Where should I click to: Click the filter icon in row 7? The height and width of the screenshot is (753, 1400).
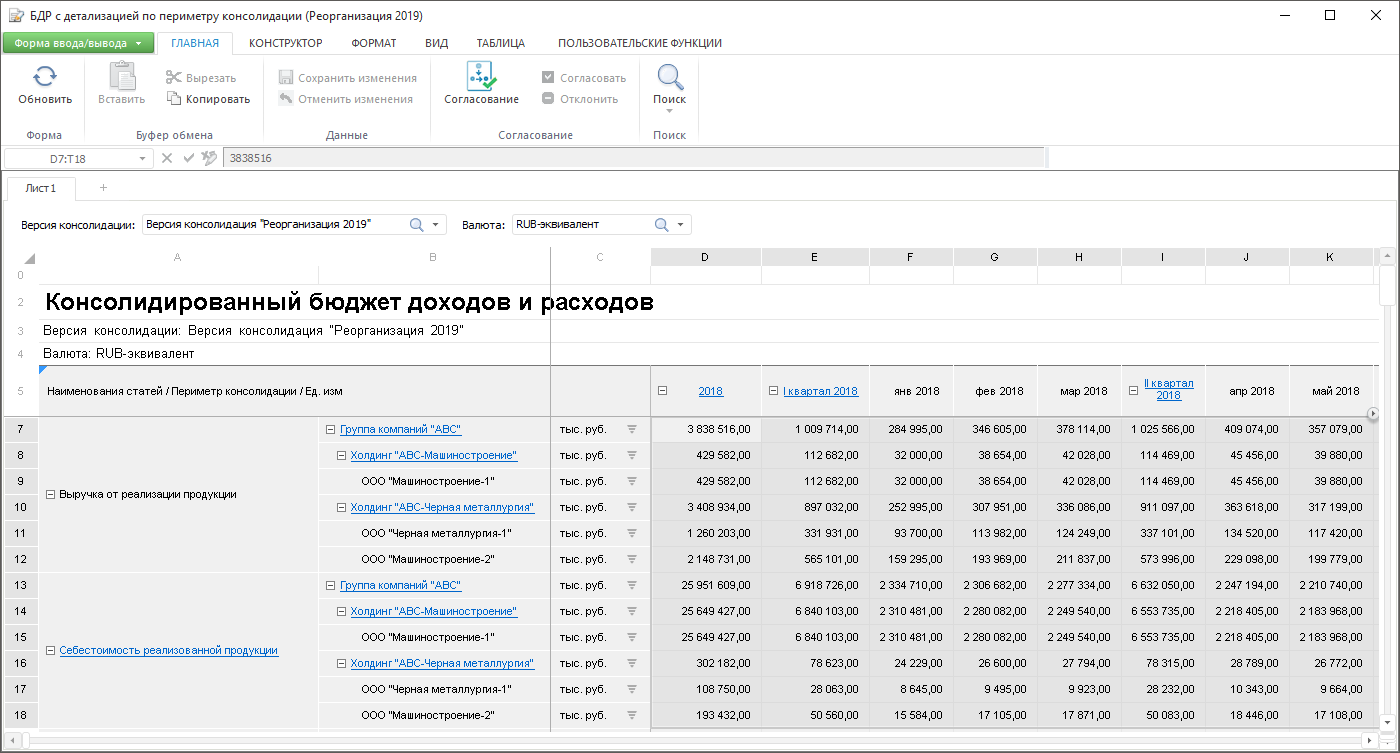[x=631, y=430]
